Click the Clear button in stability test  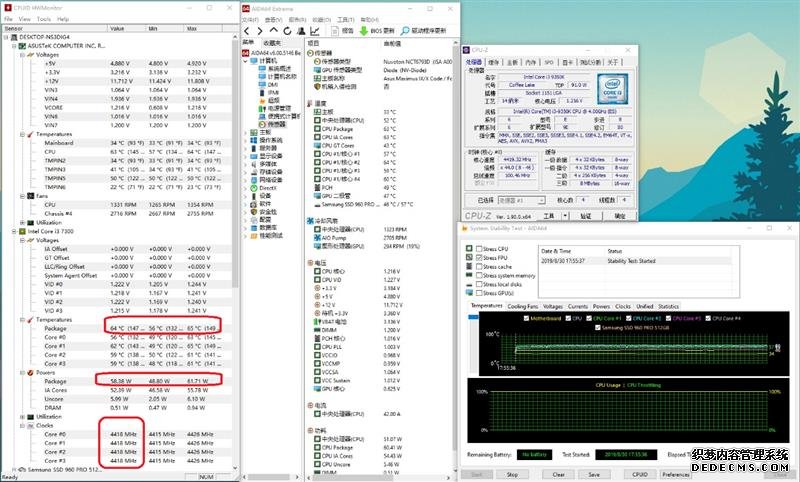click(559, 474)
